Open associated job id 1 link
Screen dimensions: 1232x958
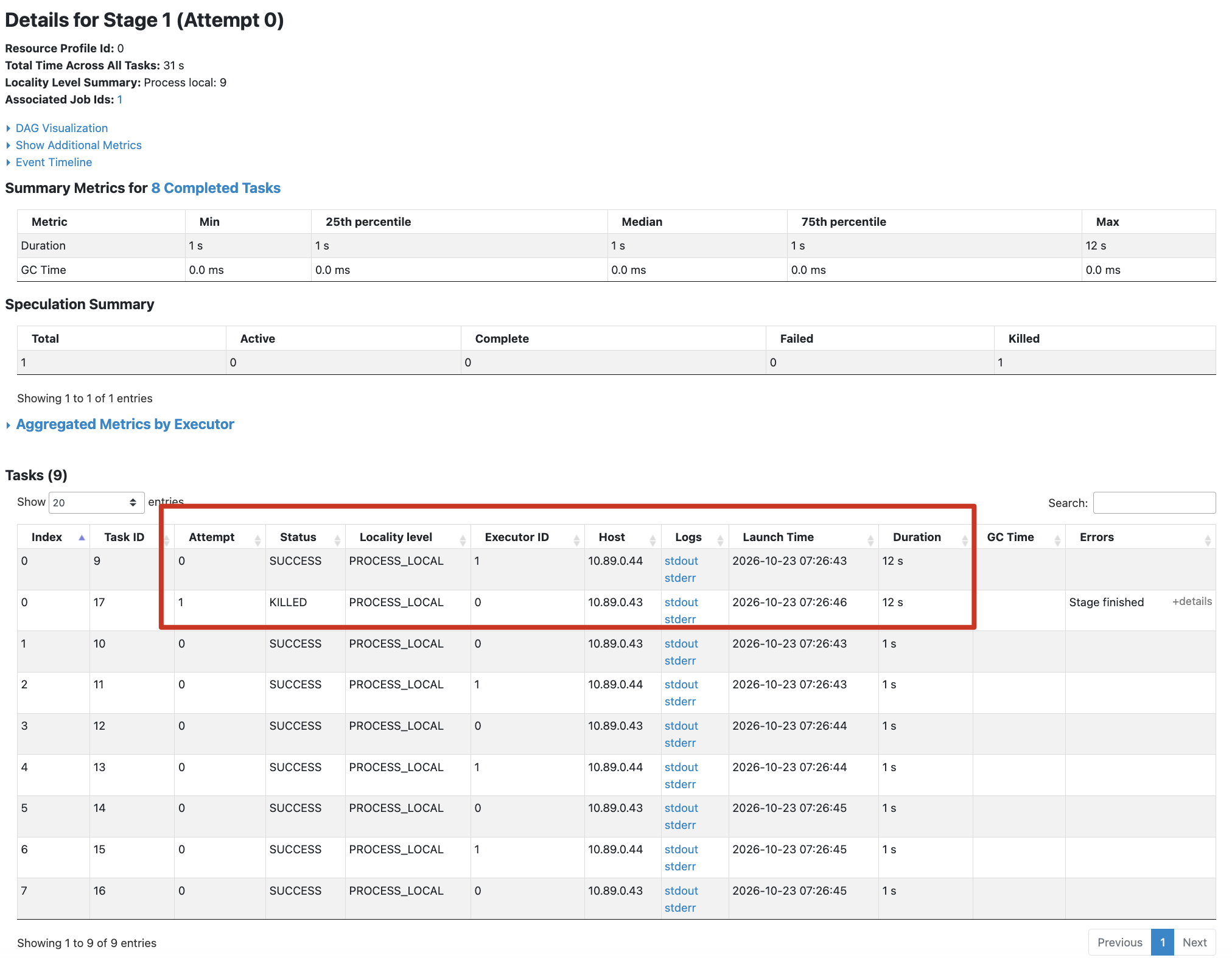[120, 99]
